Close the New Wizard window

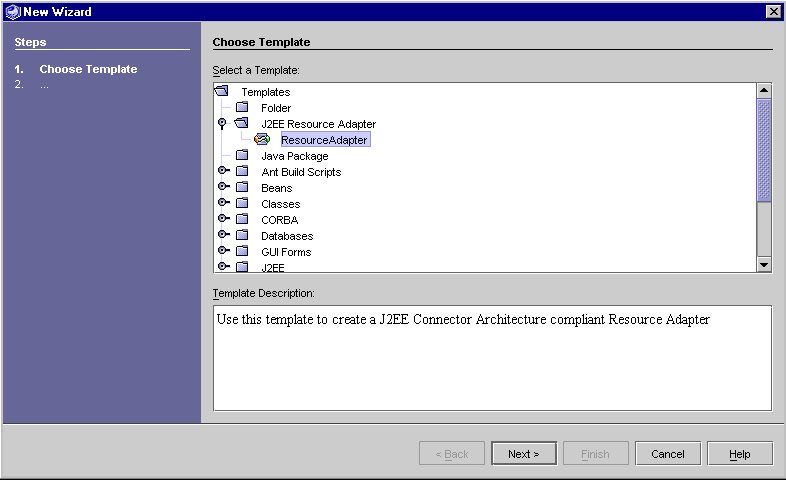click(x=773, y=12)
